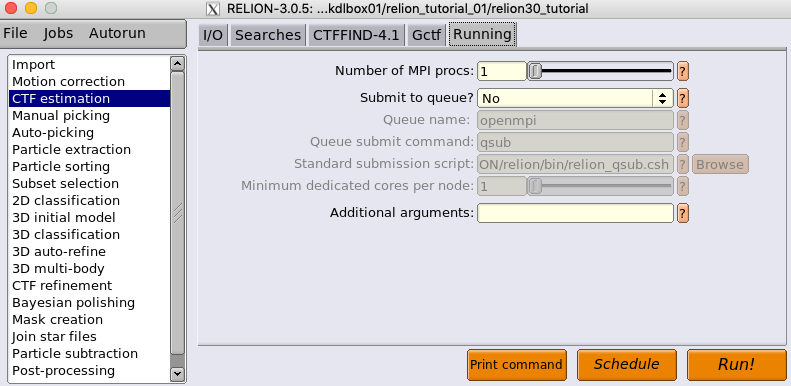Image resolution: width=791 pixels, height=386 pixels.
Task: Open help for Additional arguments field
Action: (x=683, y=213)
